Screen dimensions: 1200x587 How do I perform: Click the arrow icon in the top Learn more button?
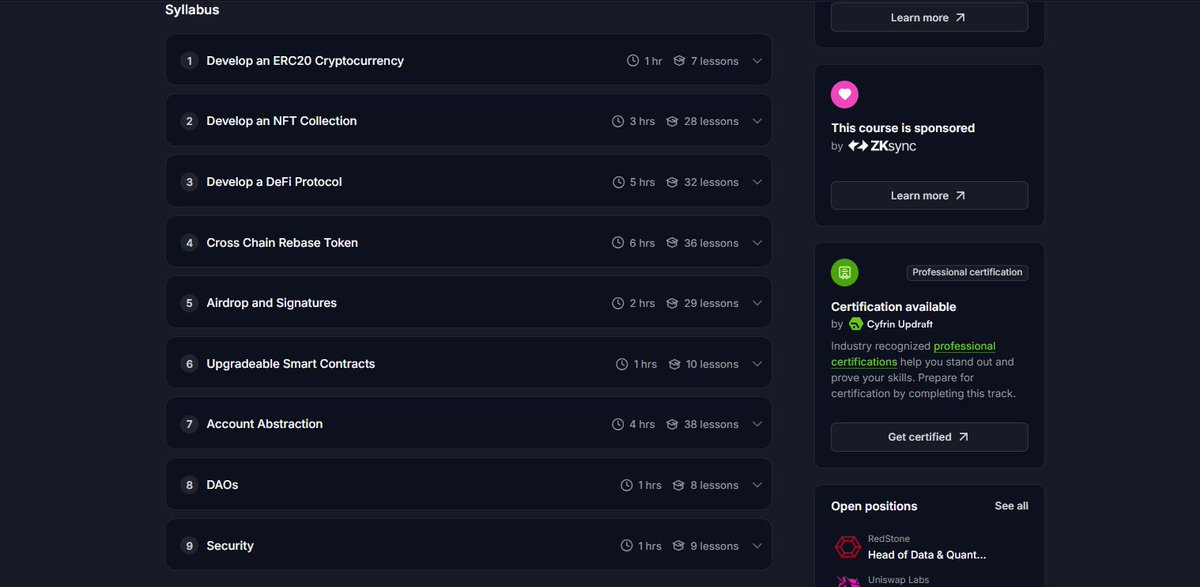coord(962,16)
